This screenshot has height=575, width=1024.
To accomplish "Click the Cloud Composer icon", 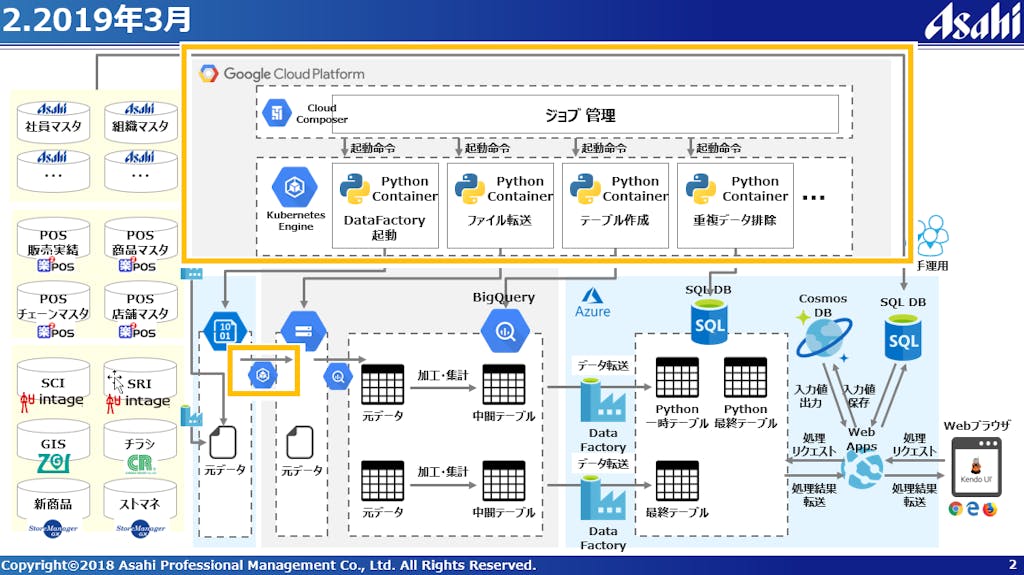I will [x=277, y=113].
